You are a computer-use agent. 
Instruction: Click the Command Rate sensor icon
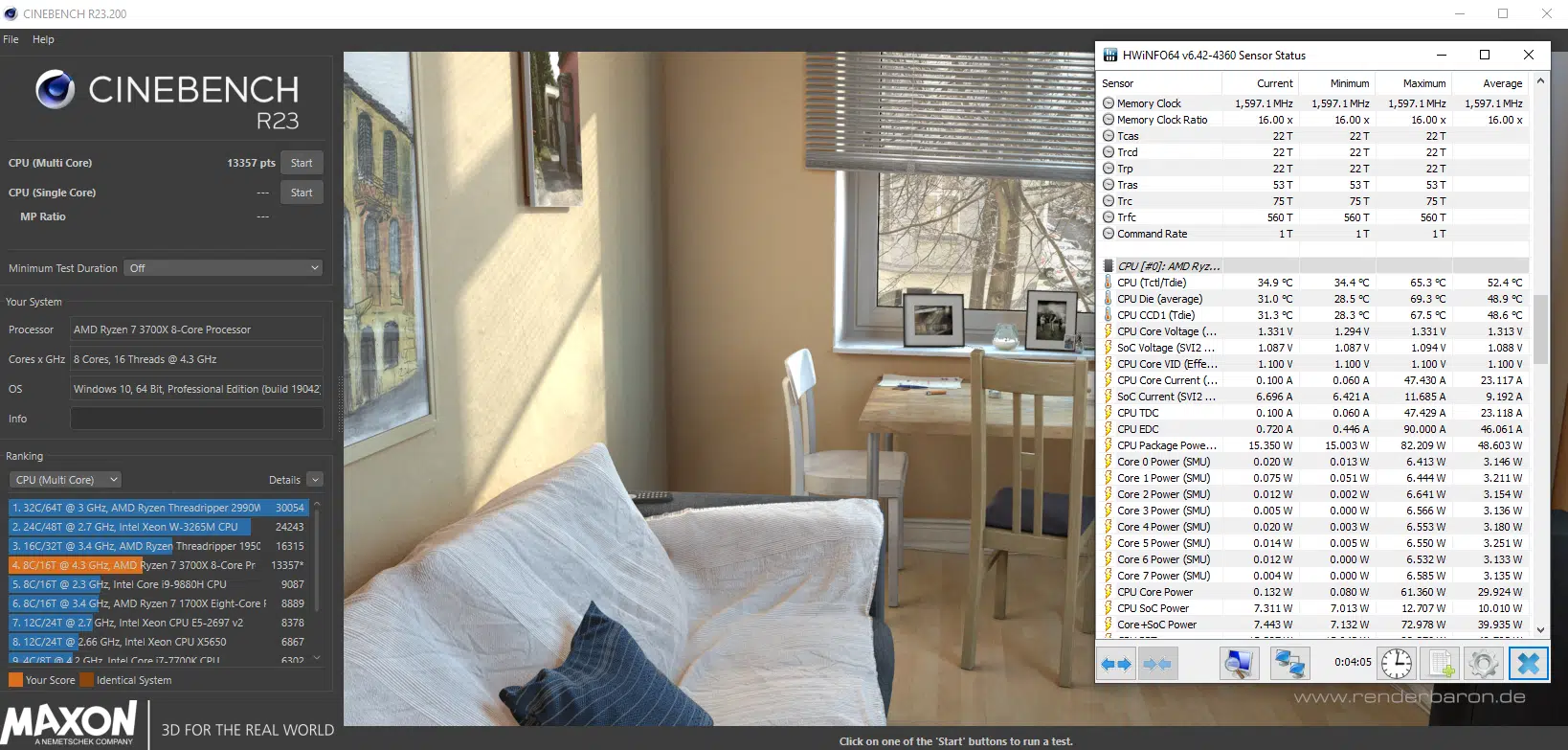[x=1109, y=234]
